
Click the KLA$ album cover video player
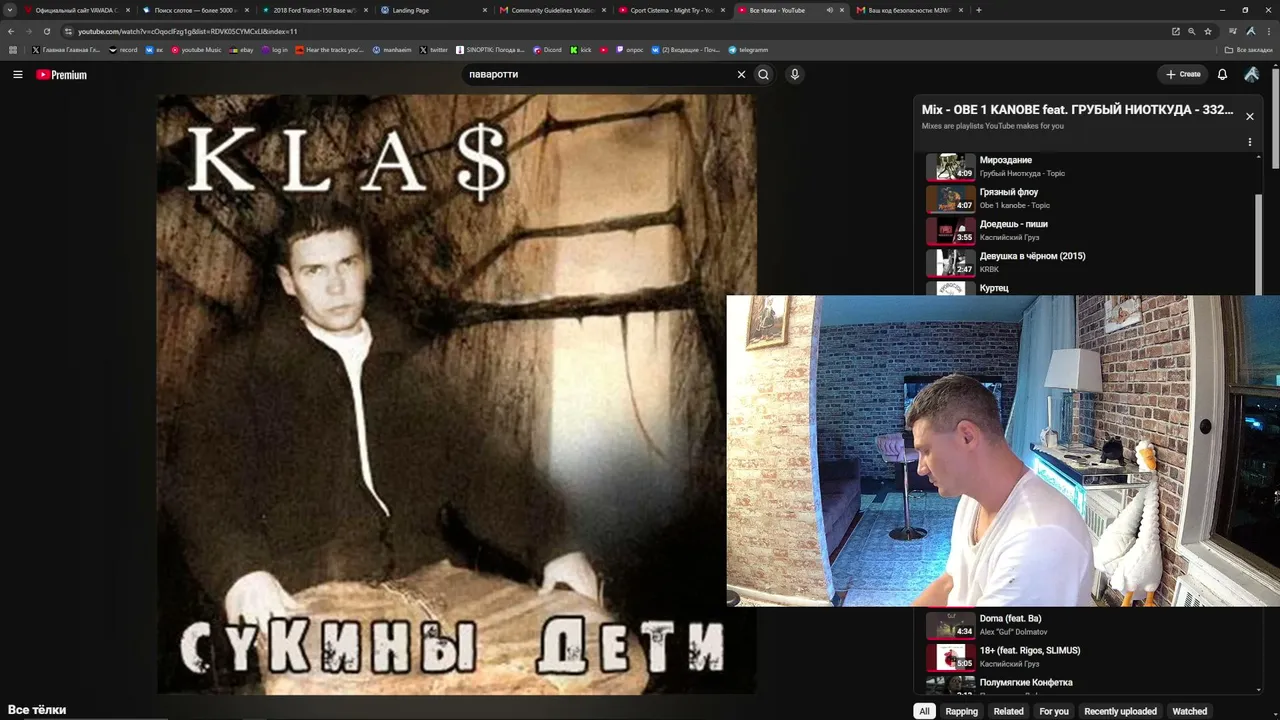point(456,394)
